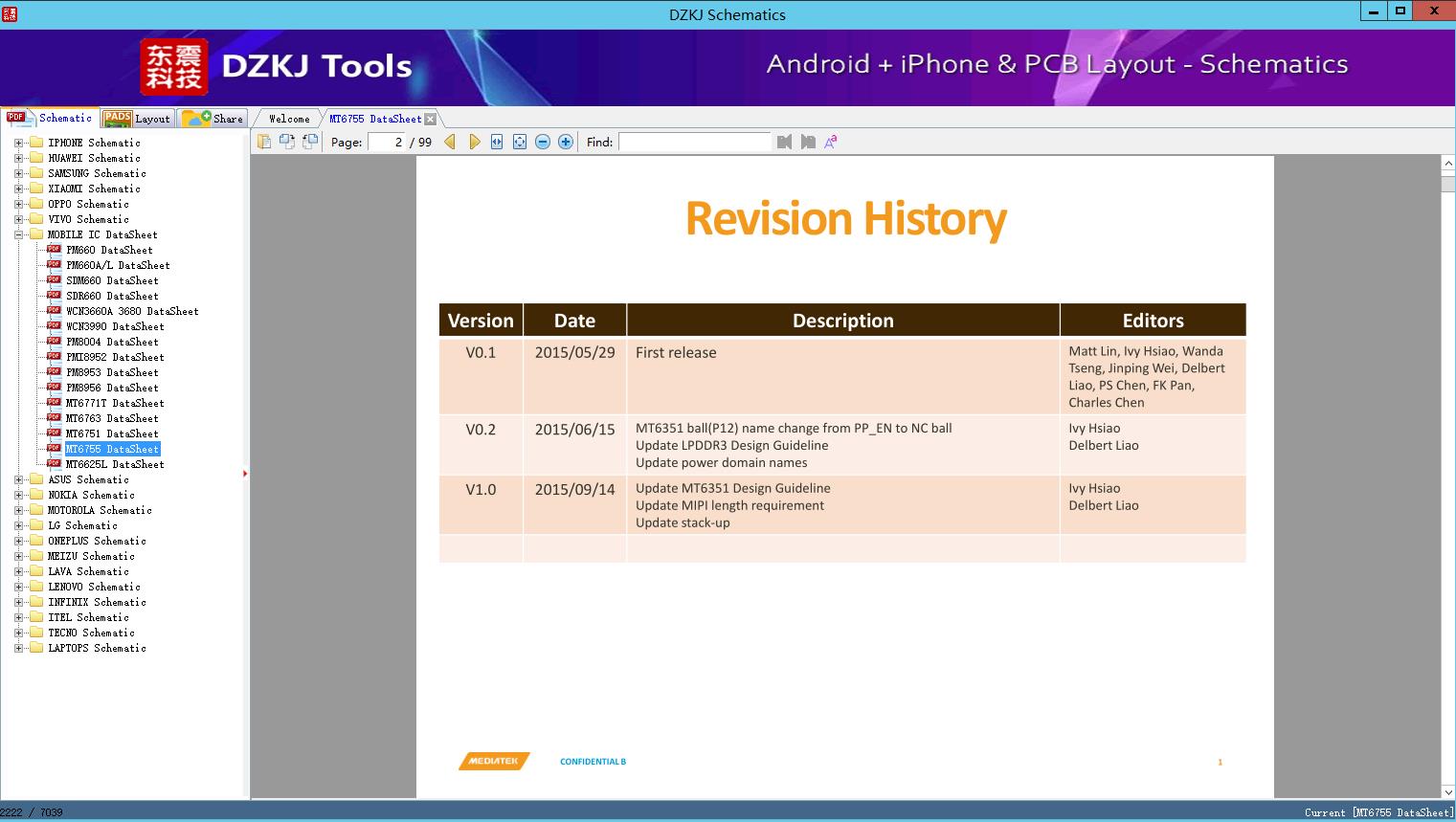Go to the previous page arrow
This screenshot has width=1456, height=822.
450,142
